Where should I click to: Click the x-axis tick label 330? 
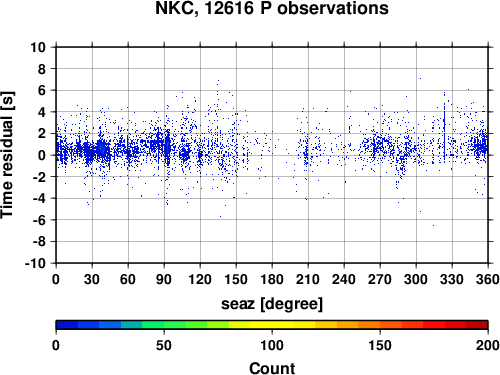tap(452, 279)
